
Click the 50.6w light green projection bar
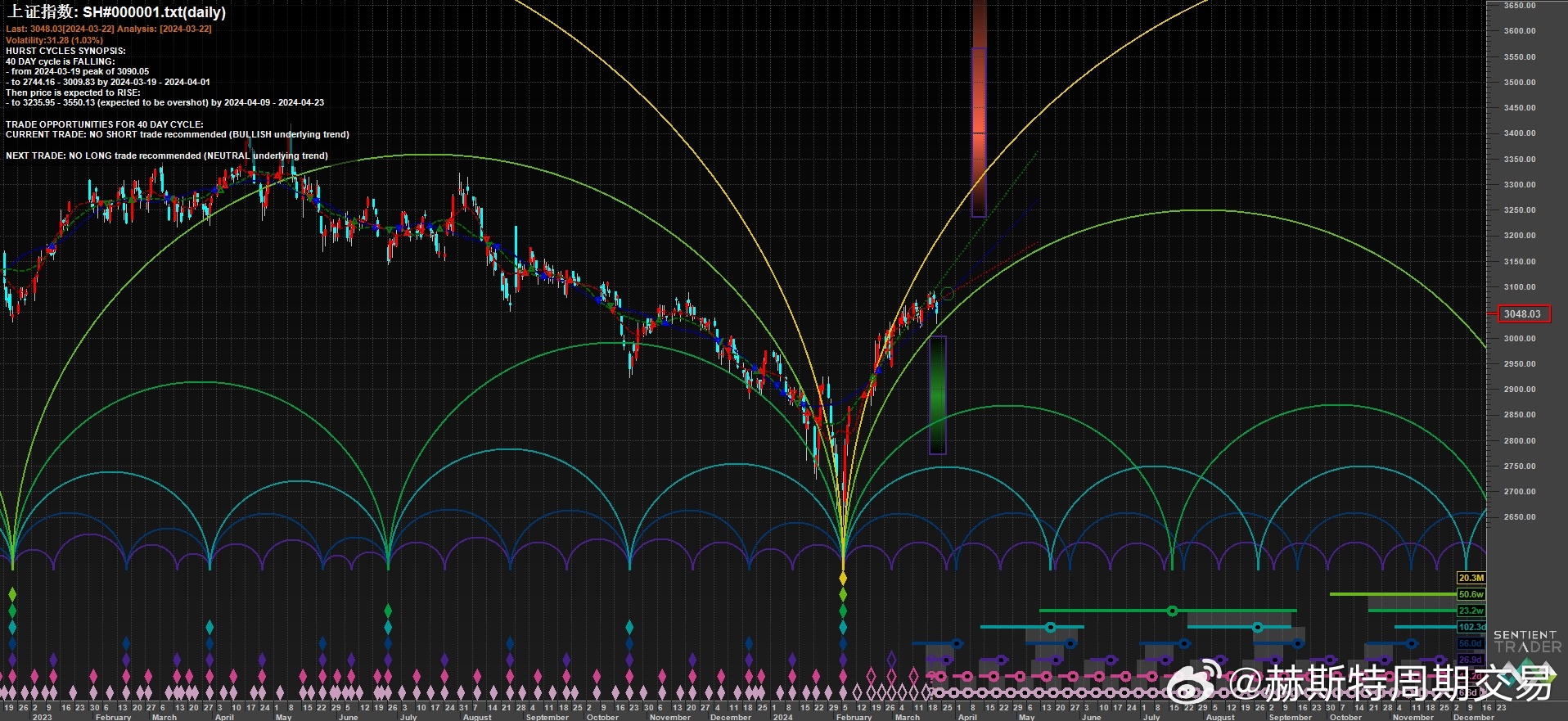pos(1393,594)
